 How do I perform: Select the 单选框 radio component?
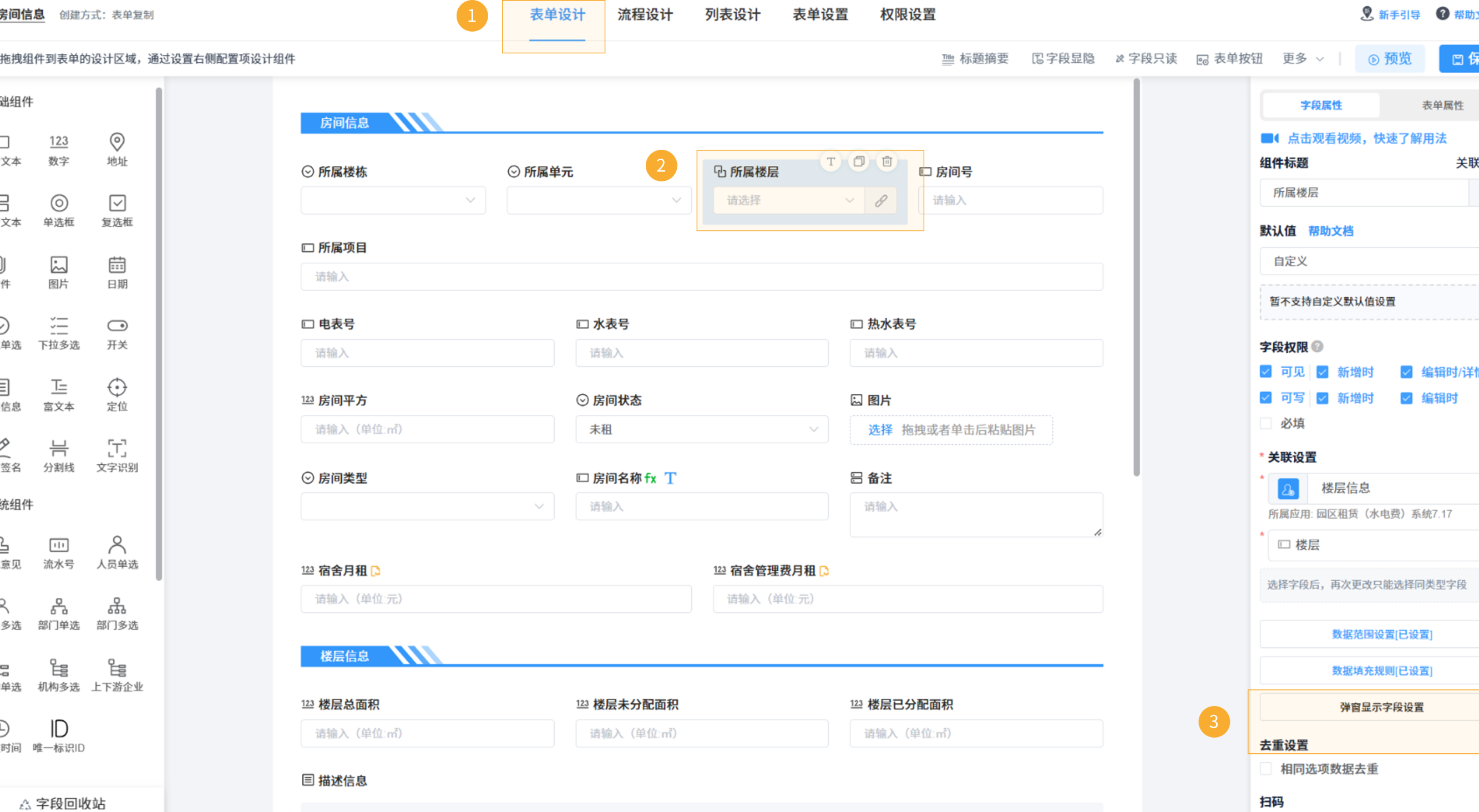[x=59, y=211]
